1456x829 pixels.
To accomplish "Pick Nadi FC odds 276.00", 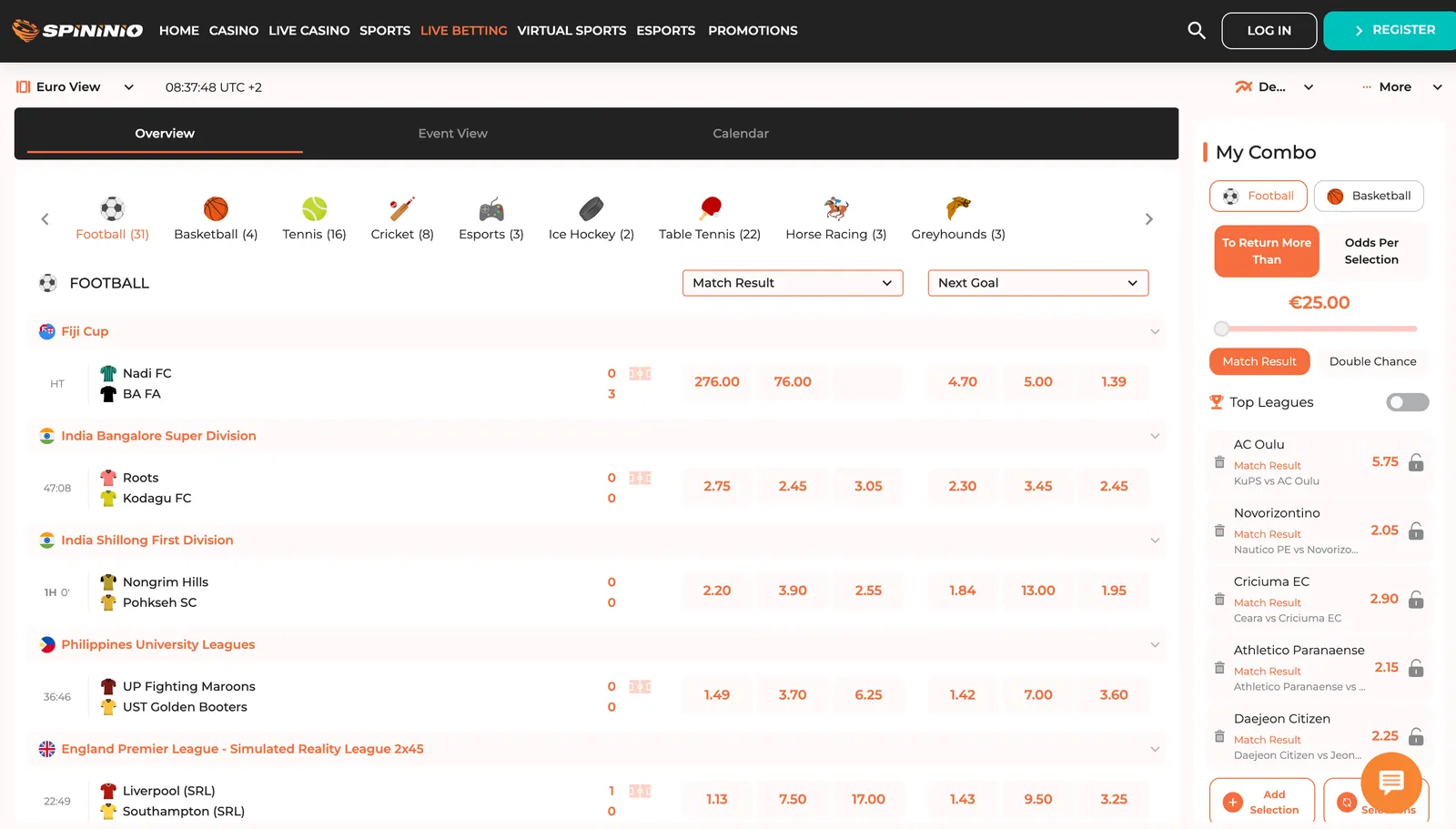I will 717,382.
